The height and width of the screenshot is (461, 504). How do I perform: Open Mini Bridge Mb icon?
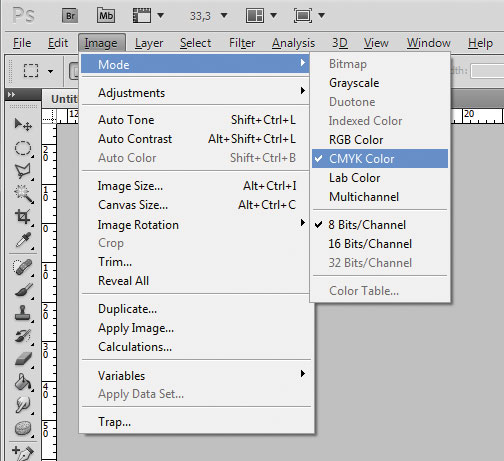(x=106, y=16)
